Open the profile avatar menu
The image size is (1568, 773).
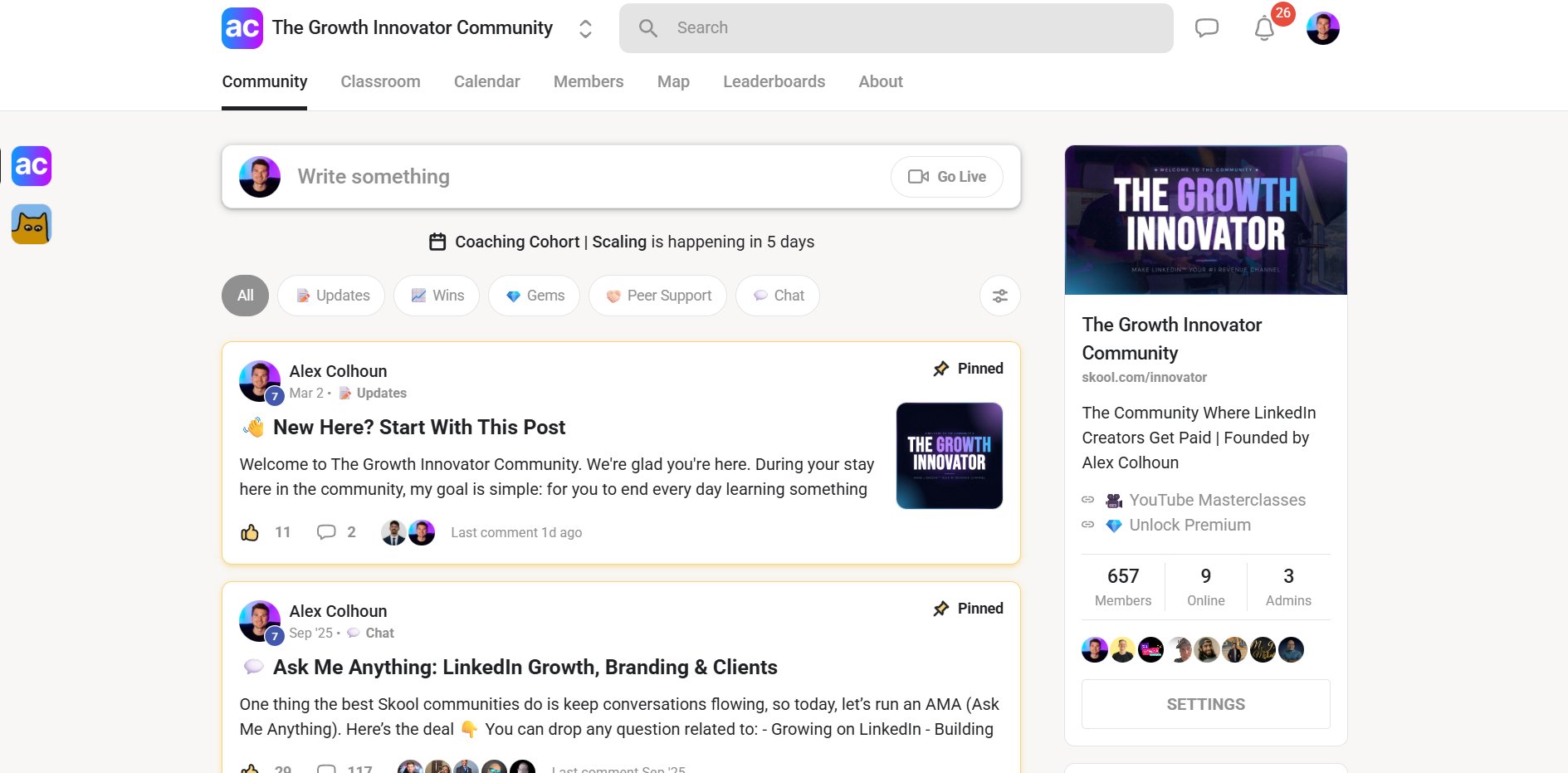1322,27
